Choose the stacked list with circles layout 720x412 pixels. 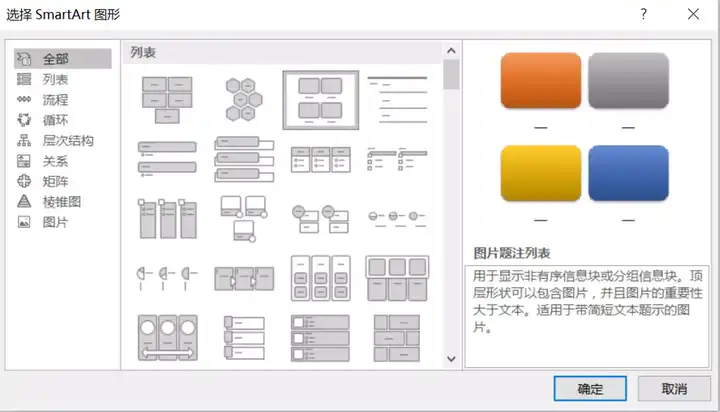pos(321,219)
